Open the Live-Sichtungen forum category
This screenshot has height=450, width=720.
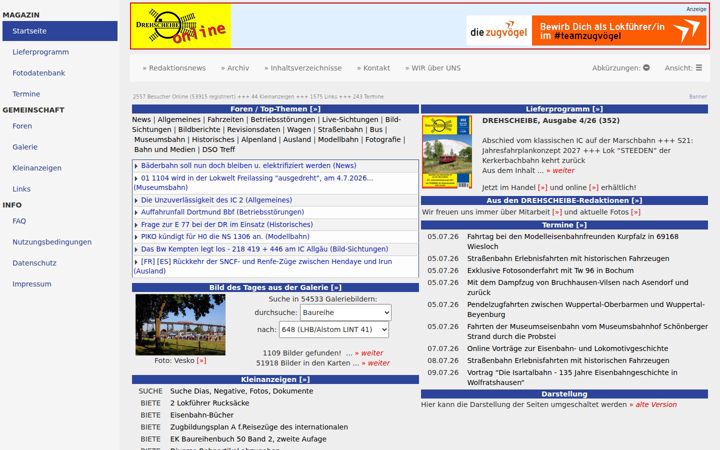point(350,119)
